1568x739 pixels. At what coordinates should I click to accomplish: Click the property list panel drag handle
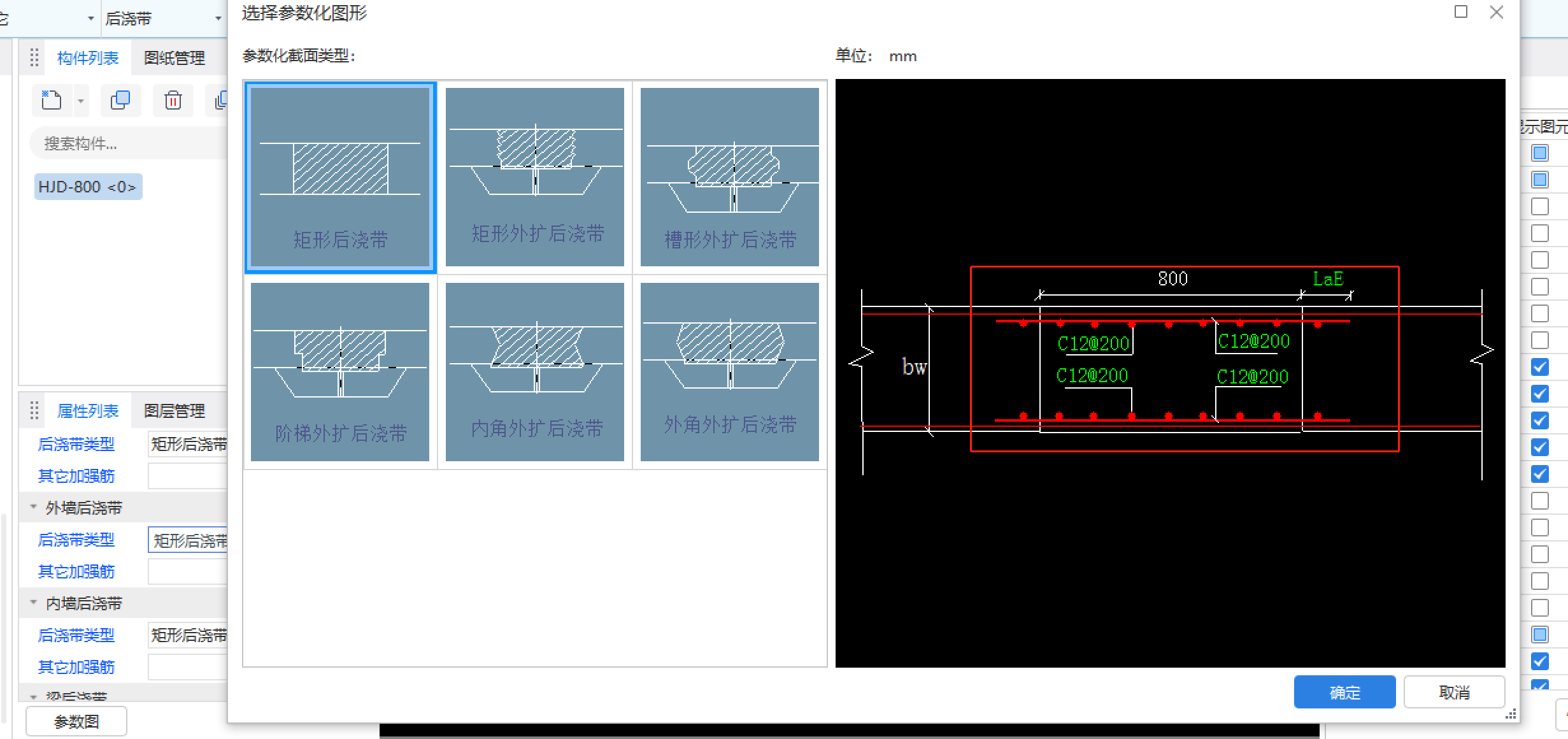tap(34, 411)
